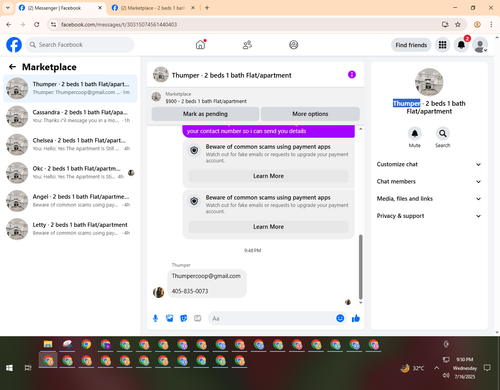Mute the conversation with the bell icon
The width and height of the screenshot is (500, 390).
click(x=415, y=134)
